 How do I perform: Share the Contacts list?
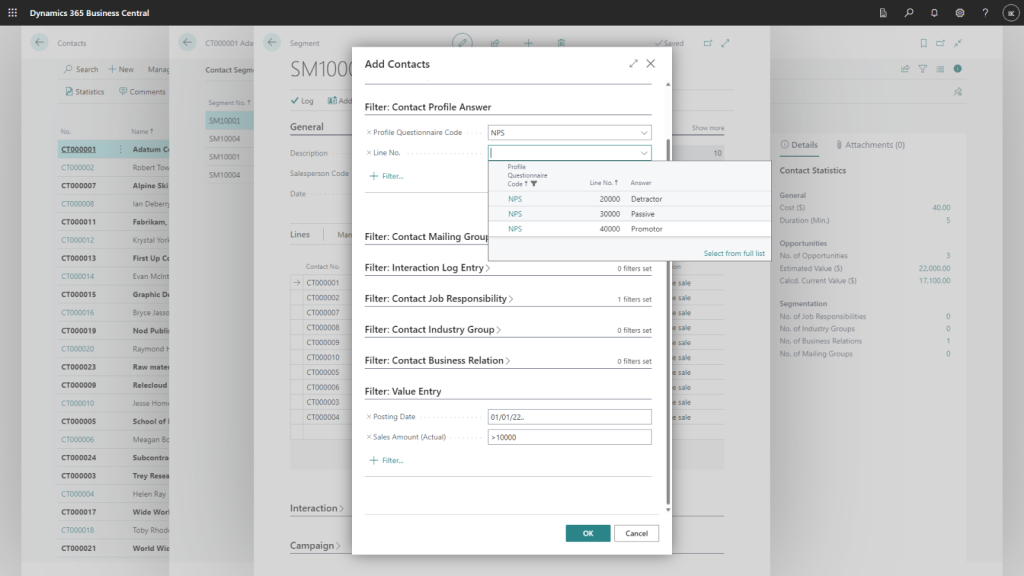click(905, 69)
